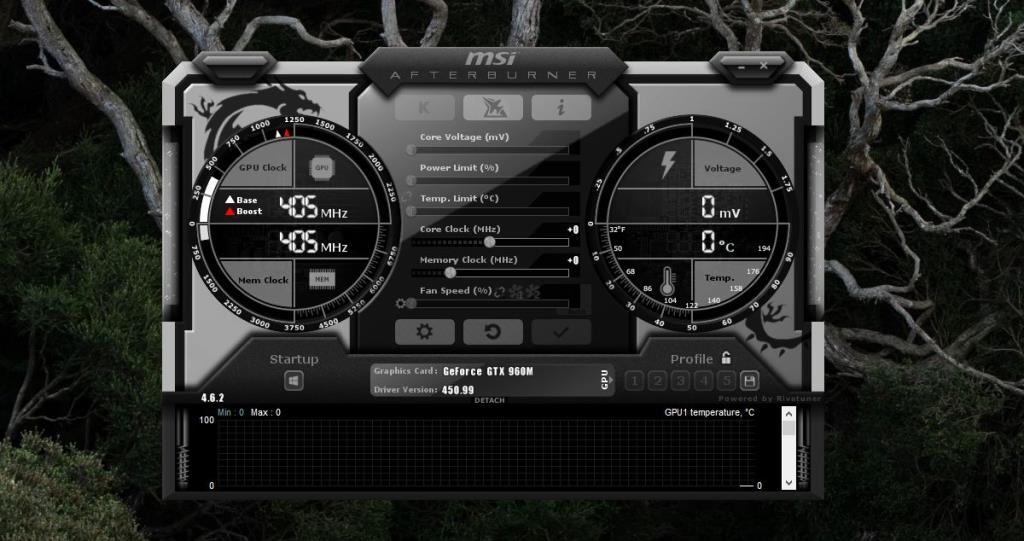Toggle the Profile lock padlock

pyautogui.click(x=726, y=358)
